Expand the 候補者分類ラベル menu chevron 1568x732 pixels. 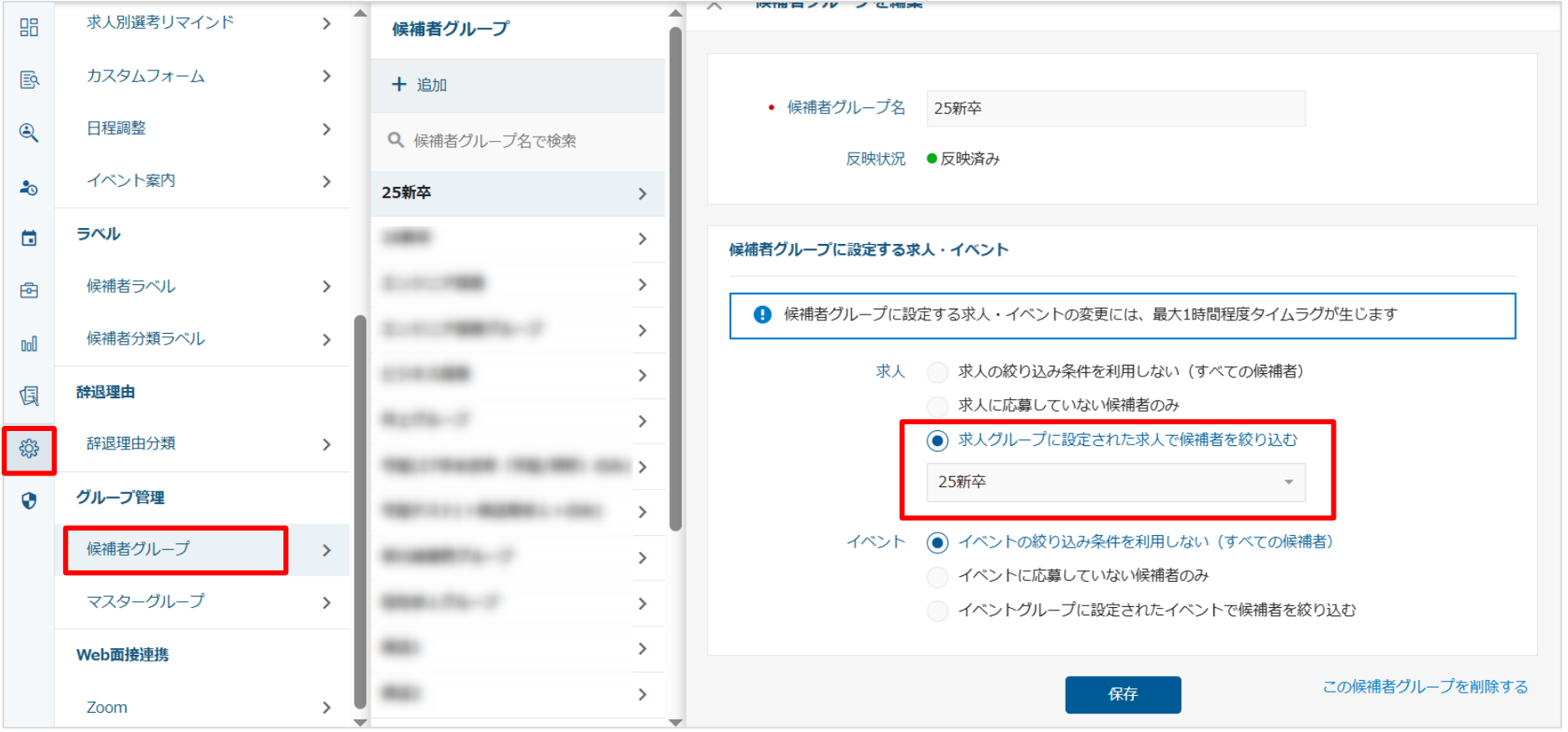[326, 340]
